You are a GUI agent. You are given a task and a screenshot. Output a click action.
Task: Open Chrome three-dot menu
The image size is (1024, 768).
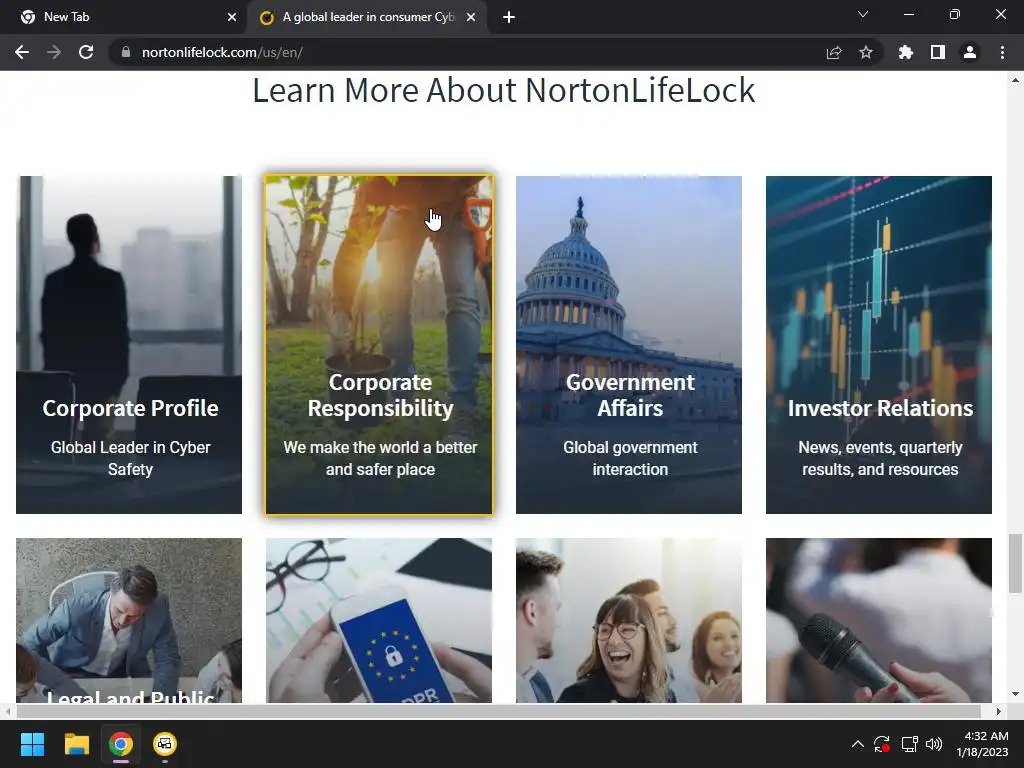coord(1002,52)
